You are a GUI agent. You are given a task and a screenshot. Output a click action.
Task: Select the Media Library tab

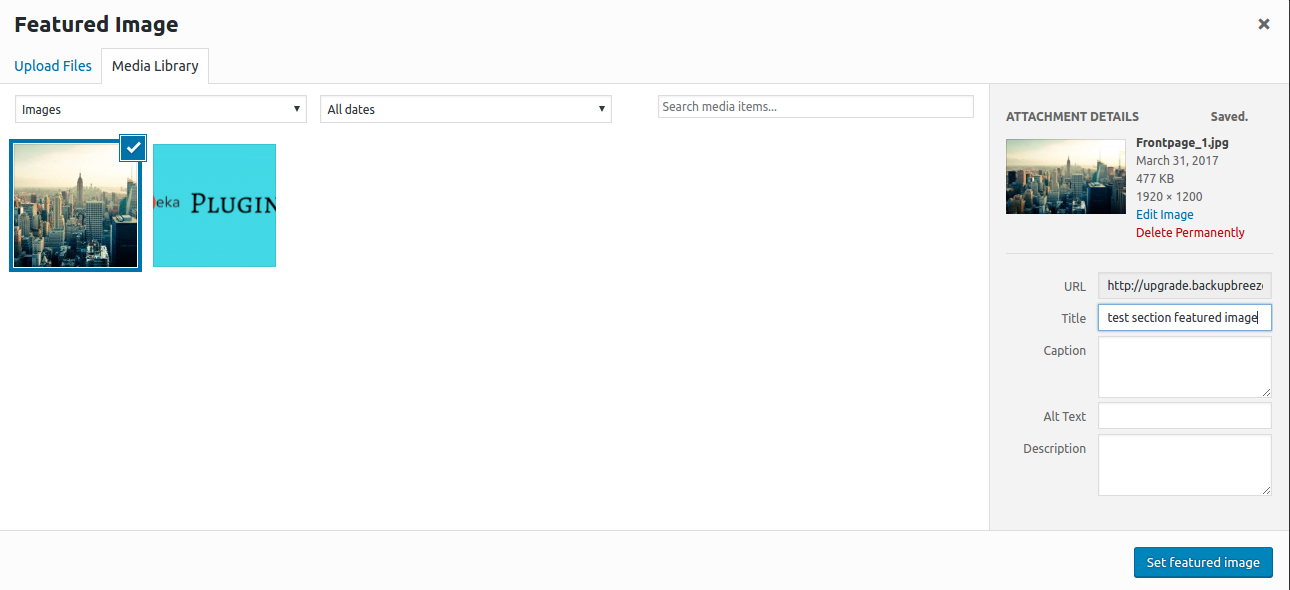point(155,66)
